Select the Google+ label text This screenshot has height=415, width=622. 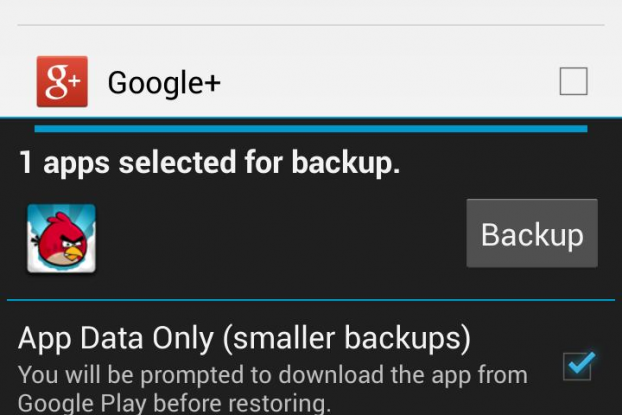click(x=164, y=83)
